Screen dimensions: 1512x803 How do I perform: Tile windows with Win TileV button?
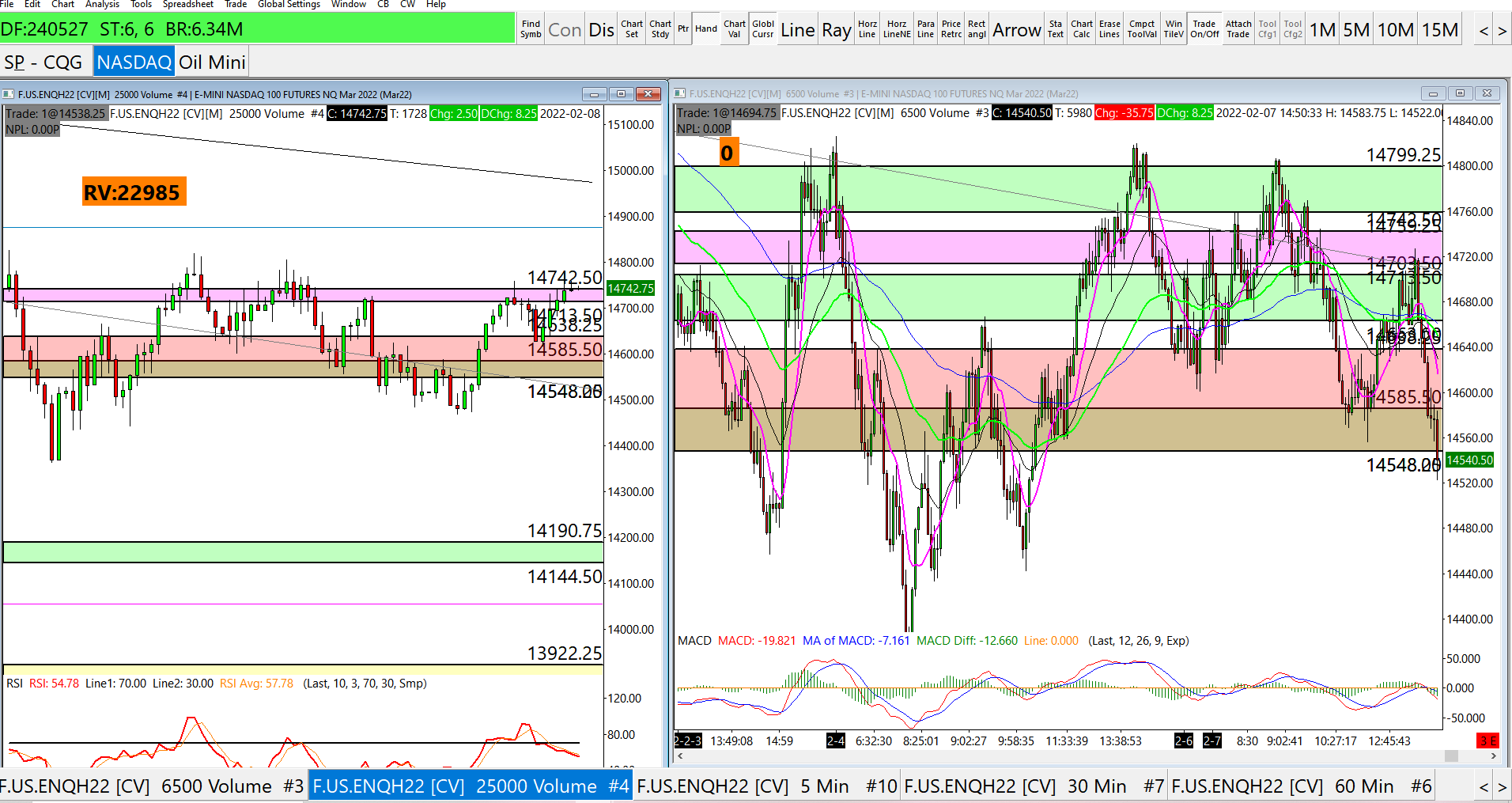(1174, 29)
